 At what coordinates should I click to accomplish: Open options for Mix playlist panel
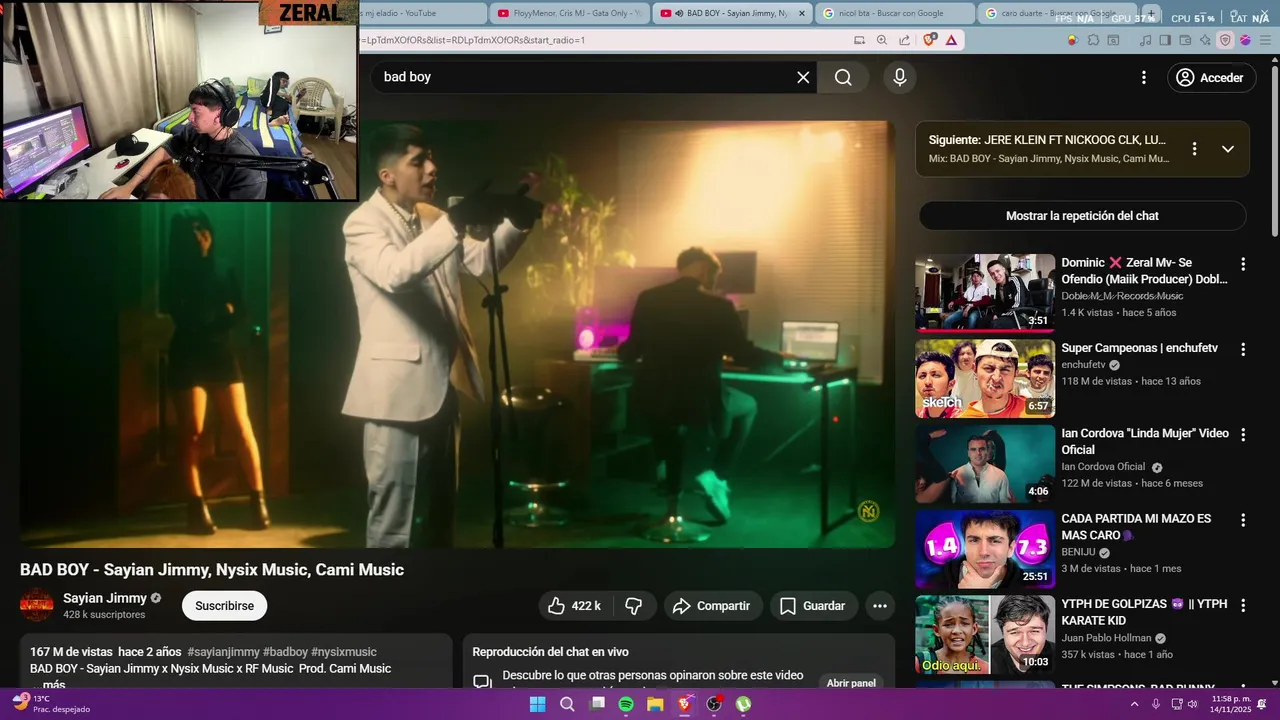coord(1194,149)
